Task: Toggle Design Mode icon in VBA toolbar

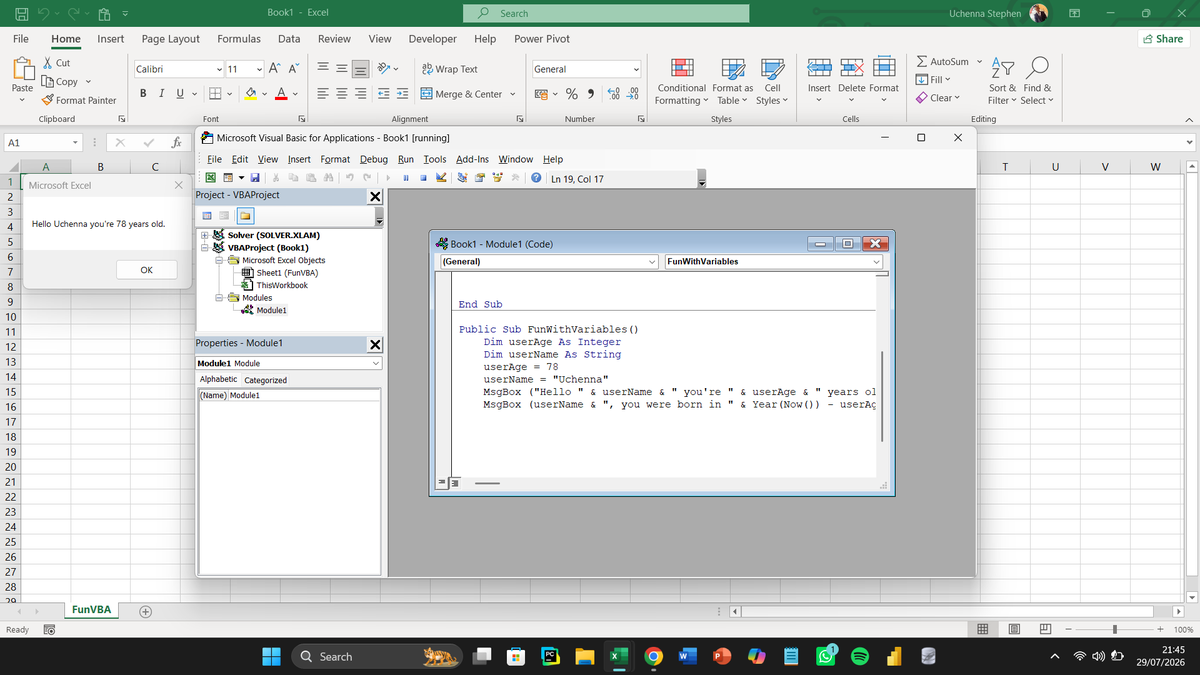Action: [x=441, y=178]
